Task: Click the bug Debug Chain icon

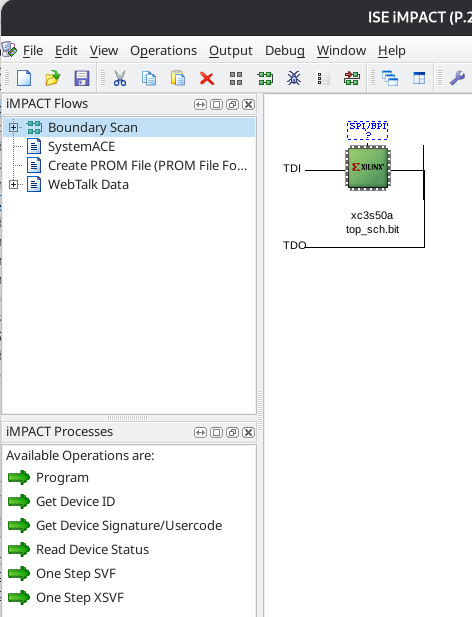Action: coord(294,78)
